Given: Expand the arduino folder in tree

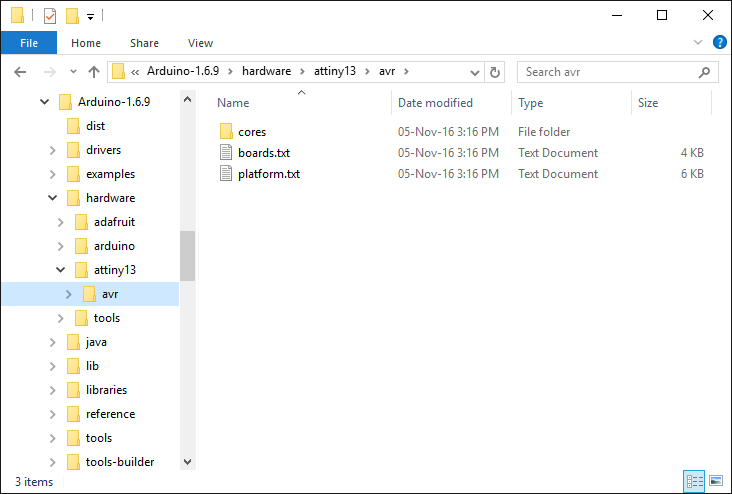Looking at the screenshot, I should click(x=60, y=246).
